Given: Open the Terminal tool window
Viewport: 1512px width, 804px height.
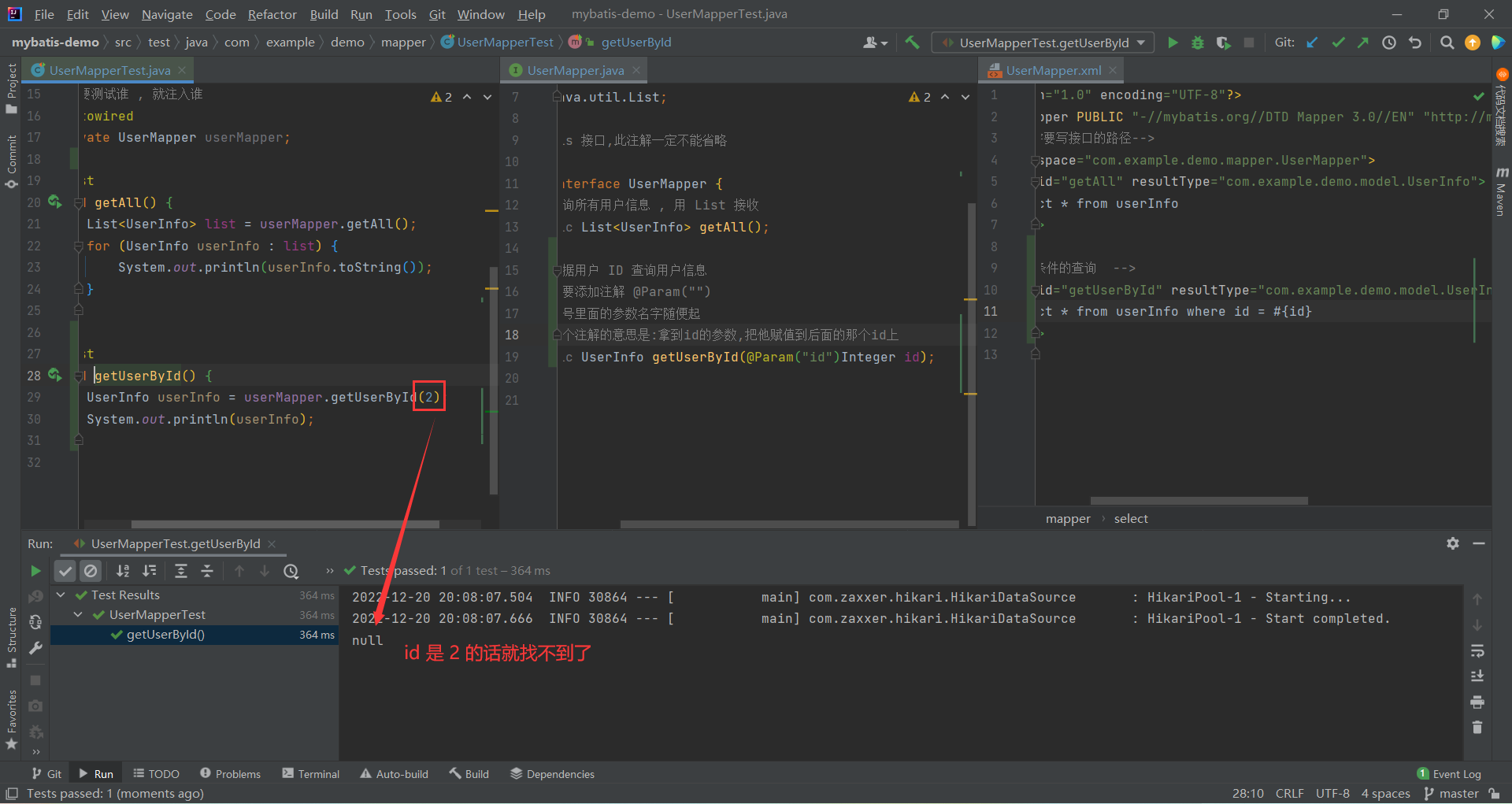Looking at the screenshot, I should (x=311, y=774).
